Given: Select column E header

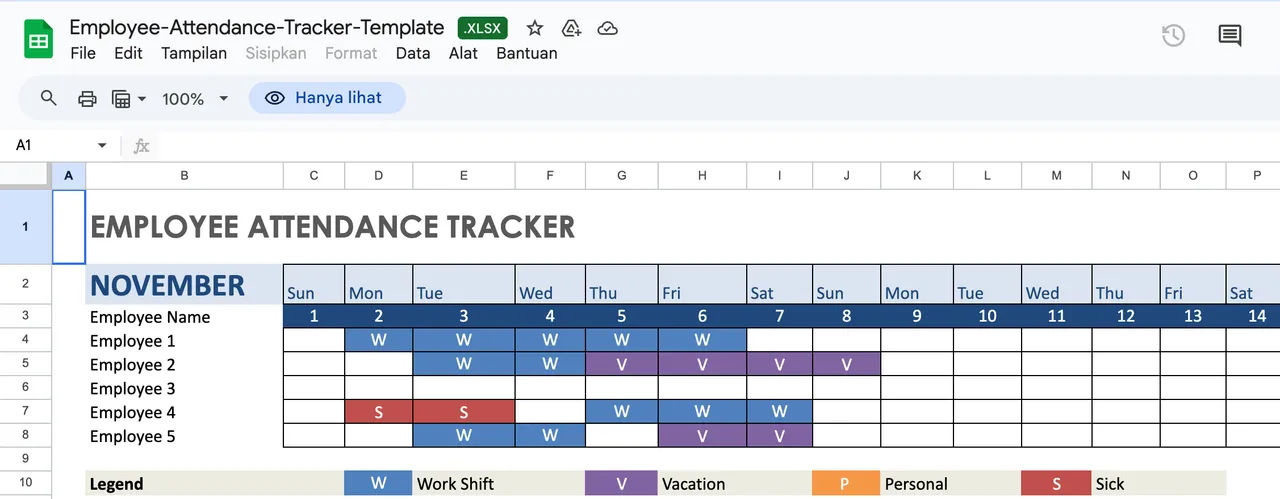Looking at the screenshot, I should pyautogui.click(x=464, y=175).
